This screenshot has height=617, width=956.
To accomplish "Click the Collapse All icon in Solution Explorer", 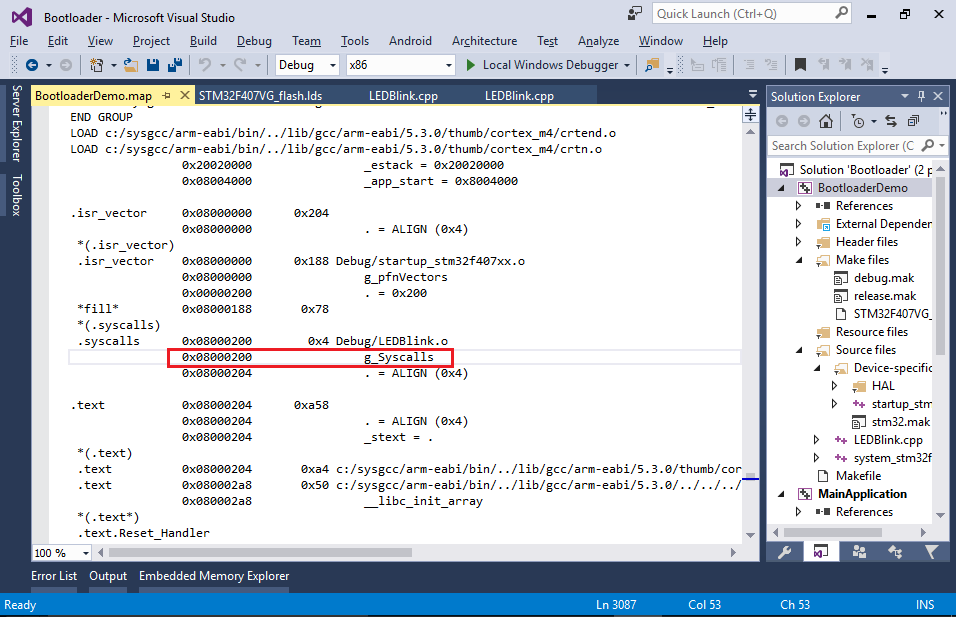I will tap(913, 121).
